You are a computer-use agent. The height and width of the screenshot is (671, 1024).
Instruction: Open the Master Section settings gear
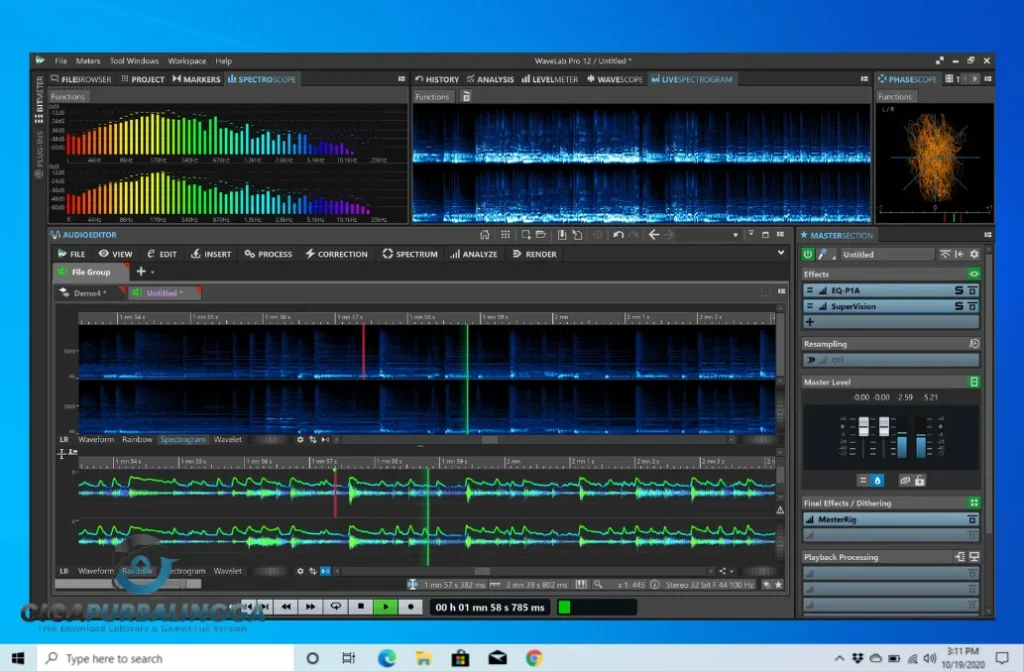(973, 254)
